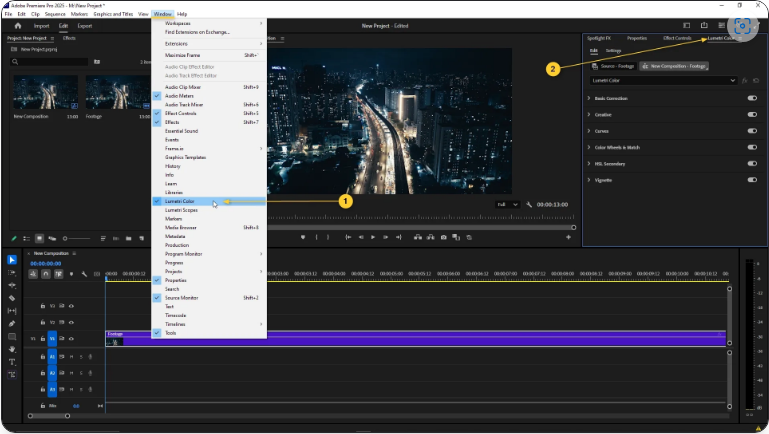Choose Find Extensions on Exchange

pos(209,32)
